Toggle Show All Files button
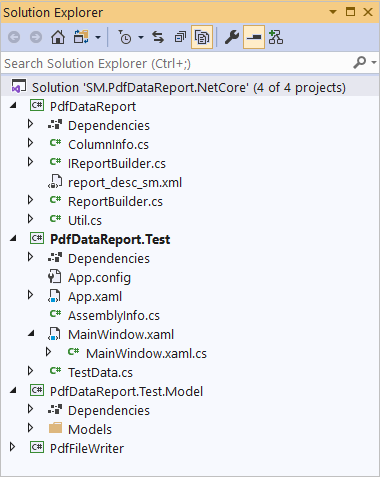This screenshot has height=477, width=380. pos(202,37)
